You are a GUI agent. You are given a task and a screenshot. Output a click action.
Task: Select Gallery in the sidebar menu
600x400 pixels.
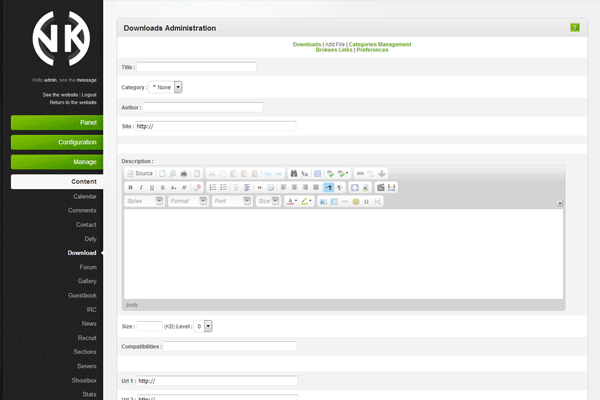point(87,281)
